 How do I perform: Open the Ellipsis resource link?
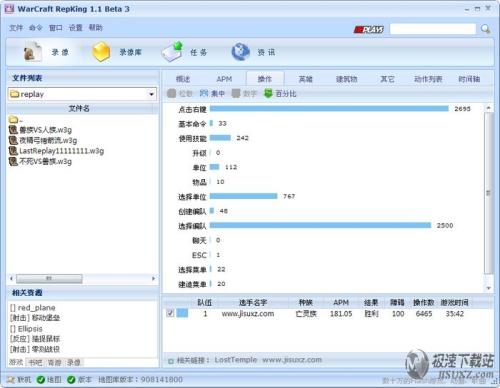pyautogui.click(x=26, y=329)
